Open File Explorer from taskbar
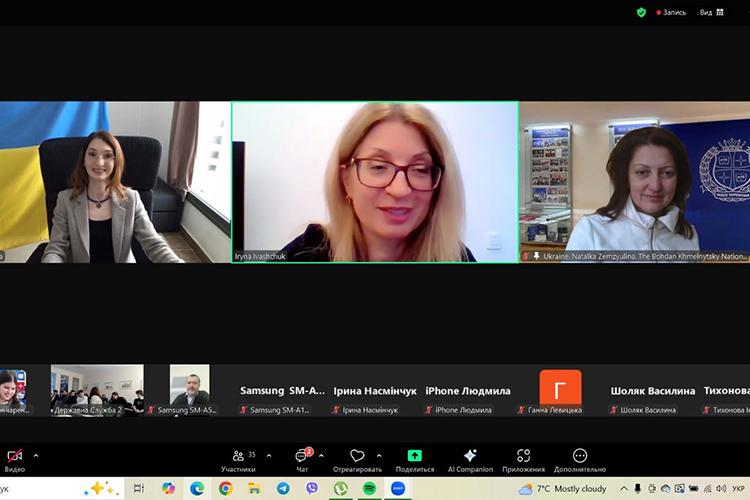Image resolution: width=750 pixels, height=500 pixels. (x=254, y=489)
